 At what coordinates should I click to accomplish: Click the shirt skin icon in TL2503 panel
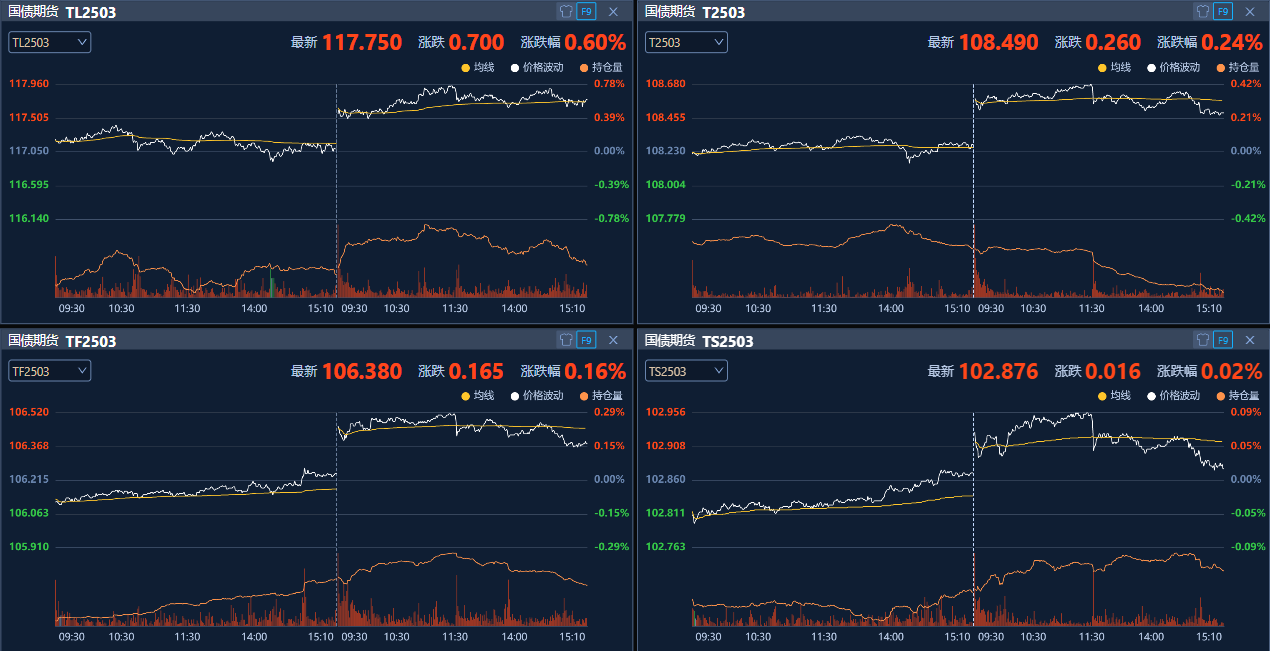[x=566, y=12]
